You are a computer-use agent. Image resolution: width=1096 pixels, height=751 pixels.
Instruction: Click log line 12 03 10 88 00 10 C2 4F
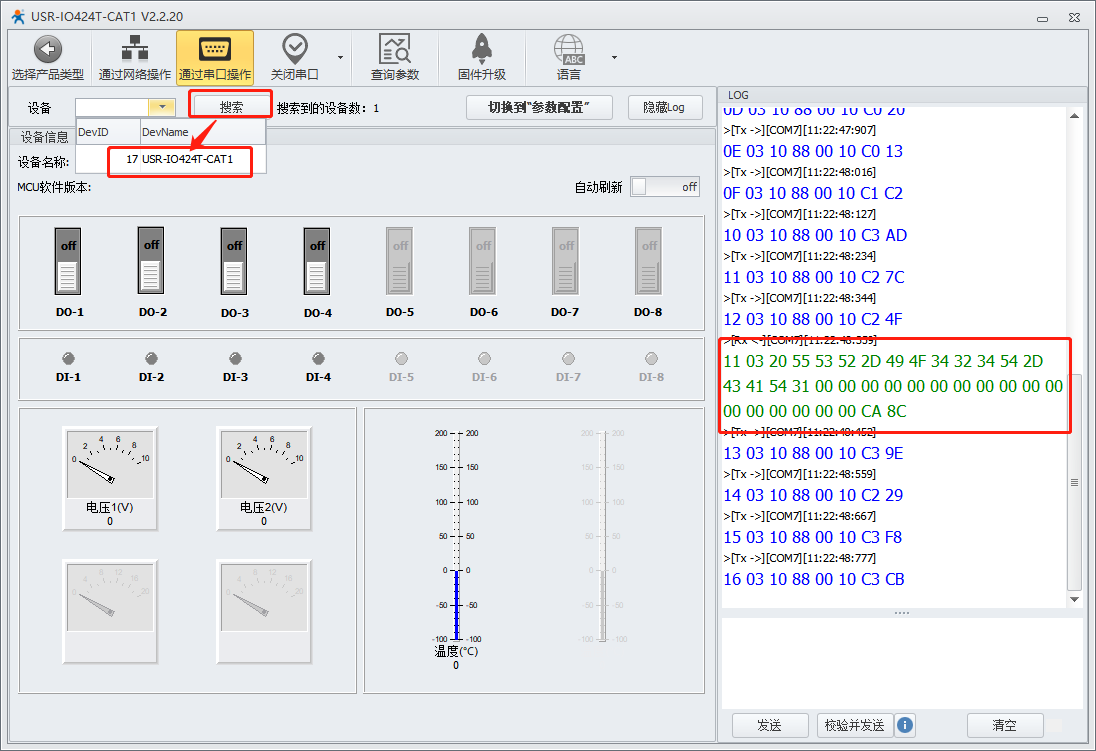813,319
